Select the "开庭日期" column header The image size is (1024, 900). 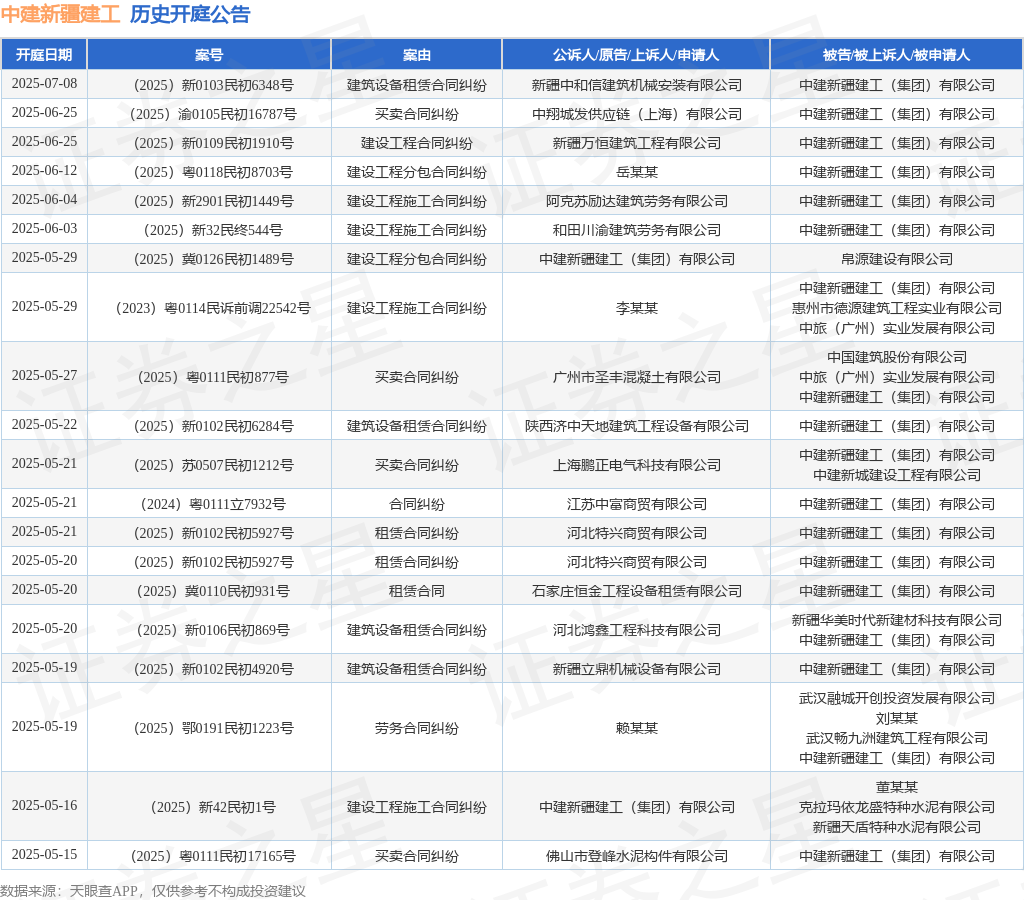(44, 55)
